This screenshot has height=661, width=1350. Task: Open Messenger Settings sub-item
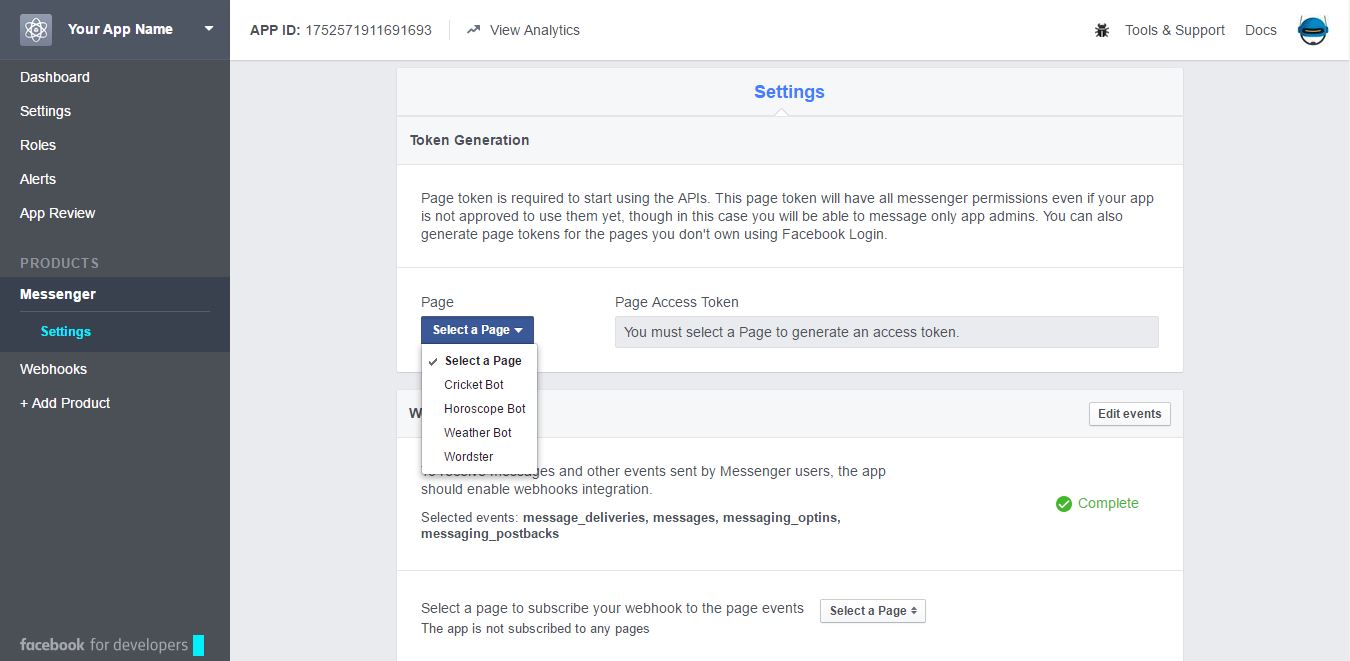pyautogui.click(x=66, y=331)
